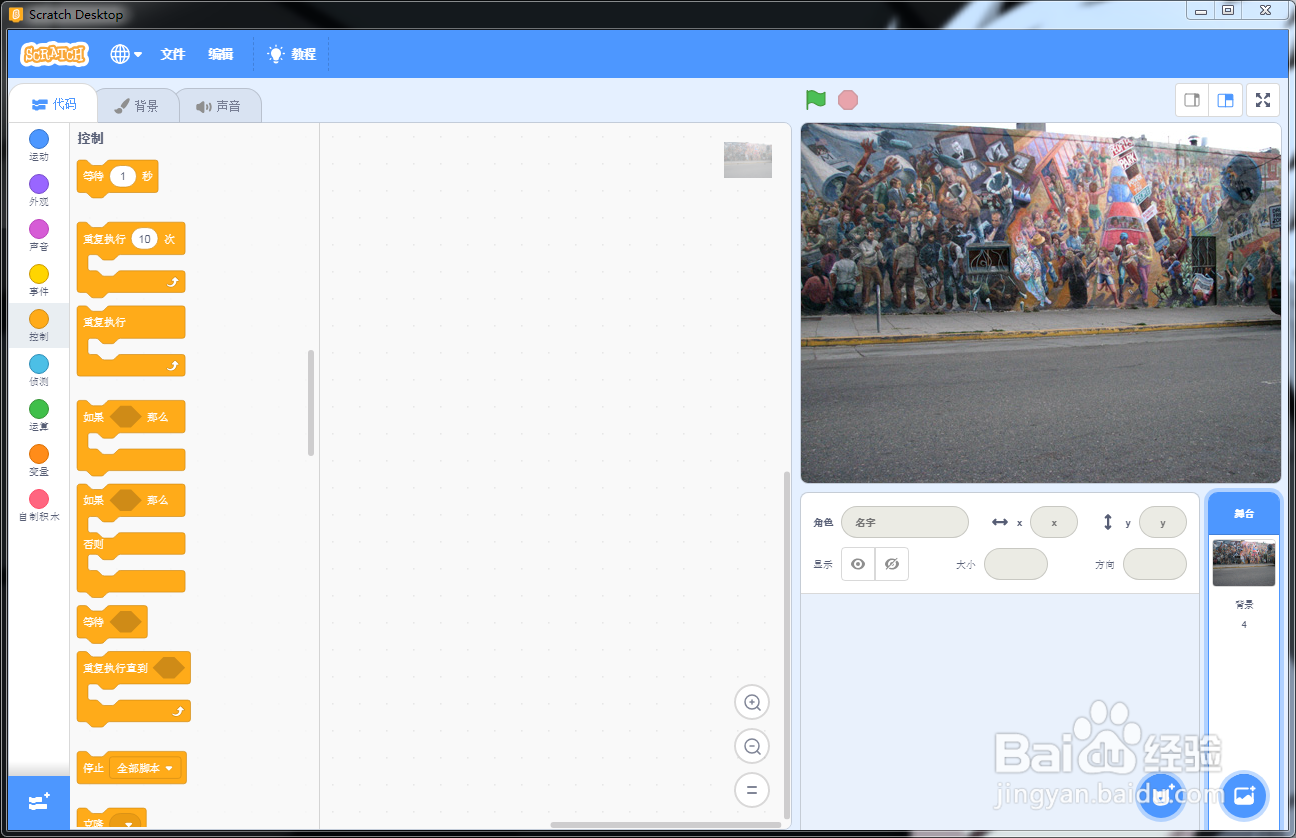Enter full screen stage mode

tap(1263, 100)
